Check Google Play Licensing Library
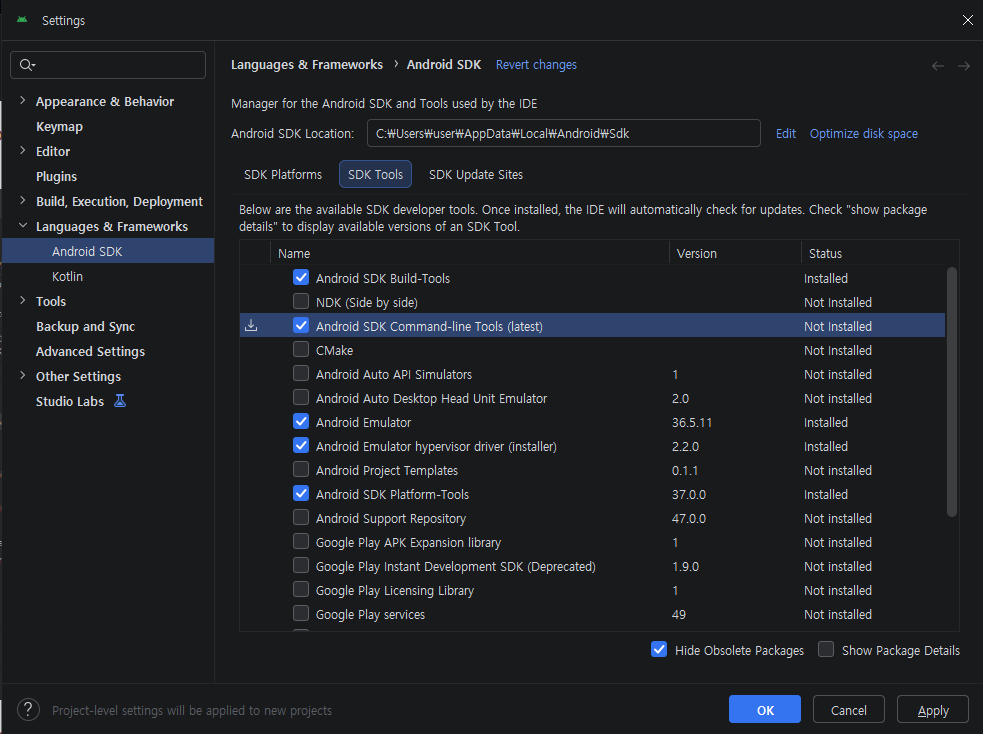 301,590
